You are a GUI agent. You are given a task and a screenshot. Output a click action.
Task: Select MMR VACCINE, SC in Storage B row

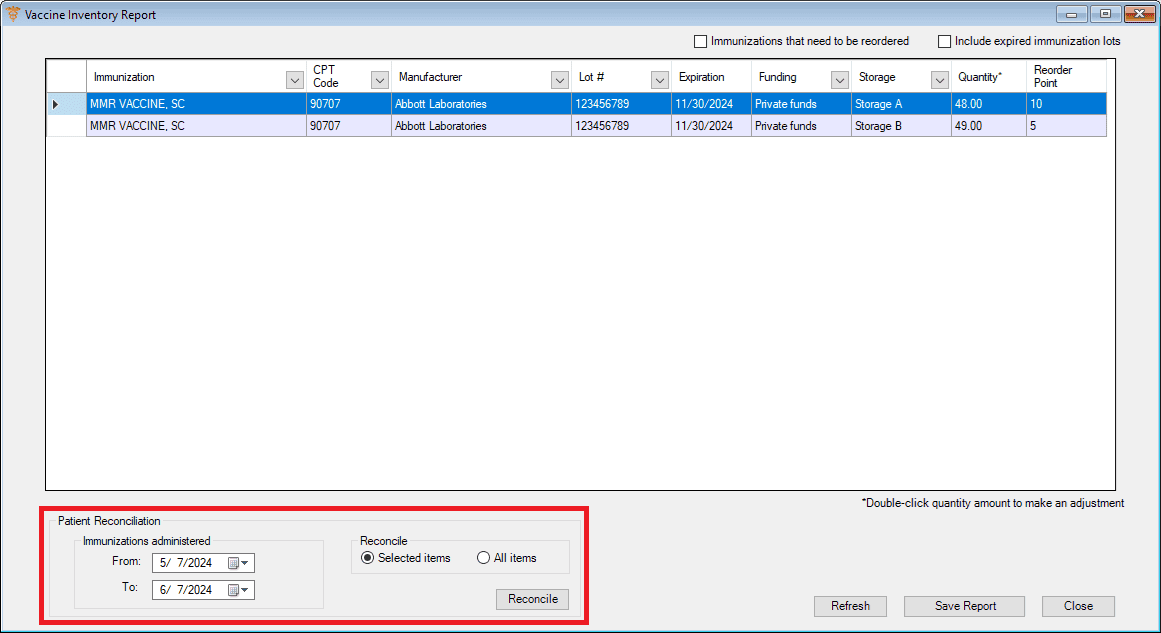[196, 126]
